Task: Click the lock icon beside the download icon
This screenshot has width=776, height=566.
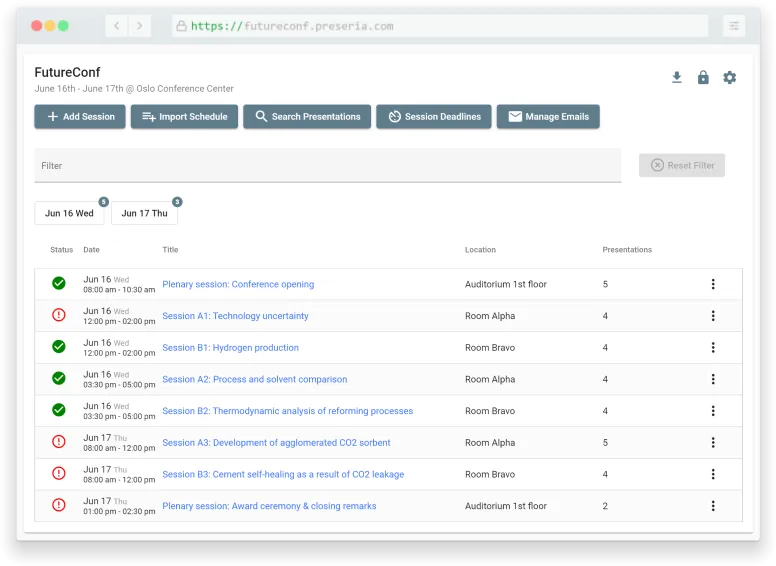Action: [x=703, y=78]
